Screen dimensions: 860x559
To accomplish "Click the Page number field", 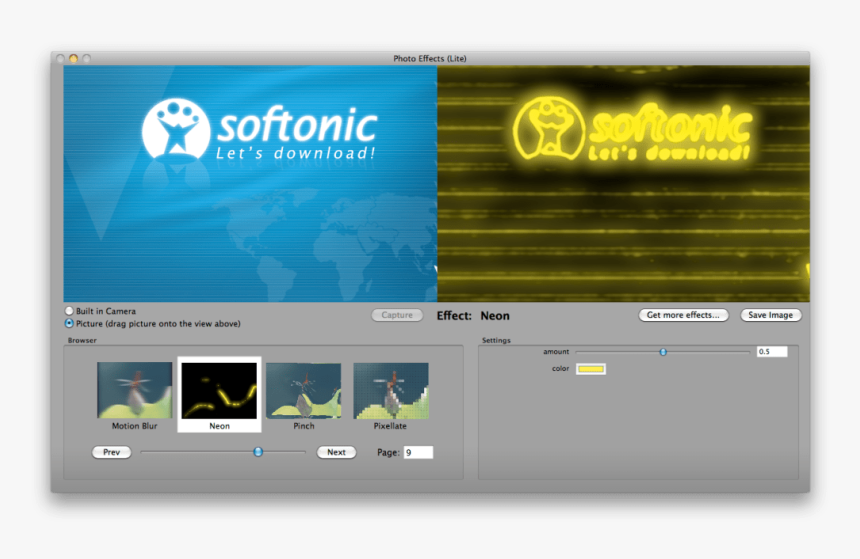I will click(x=418, y=452).
